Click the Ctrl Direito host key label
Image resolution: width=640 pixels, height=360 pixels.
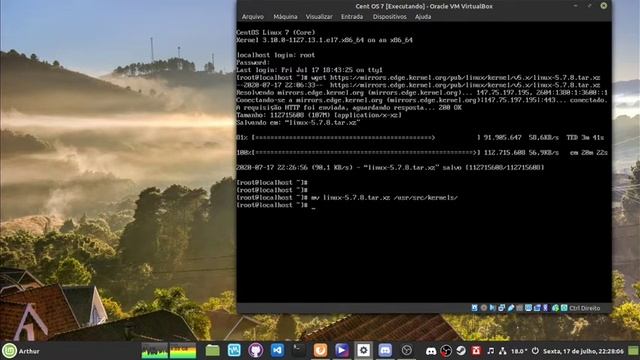[x=584, y=308]
